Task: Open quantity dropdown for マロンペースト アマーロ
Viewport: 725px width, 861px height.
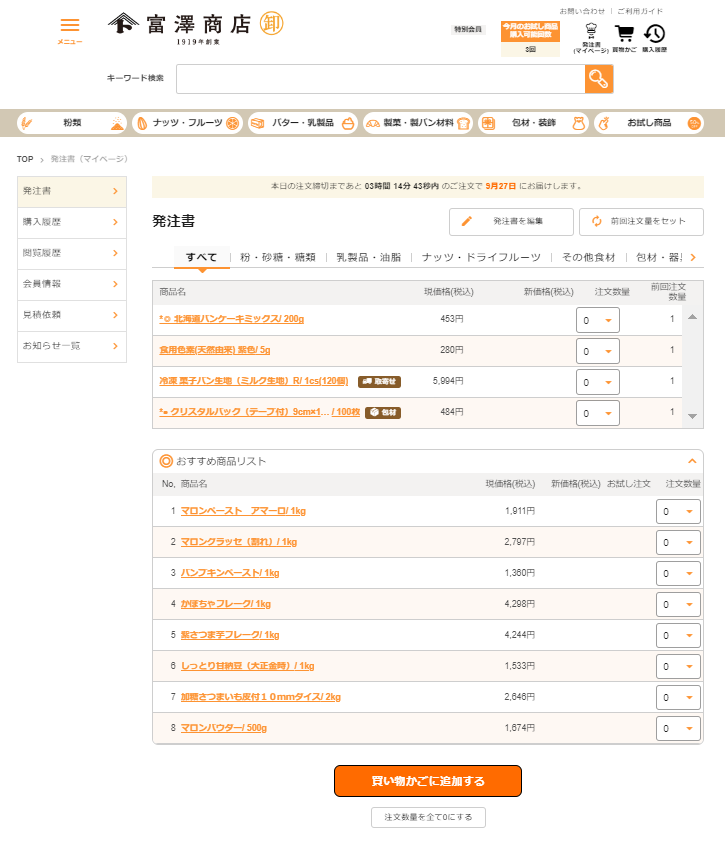Action: pos(678,512)
